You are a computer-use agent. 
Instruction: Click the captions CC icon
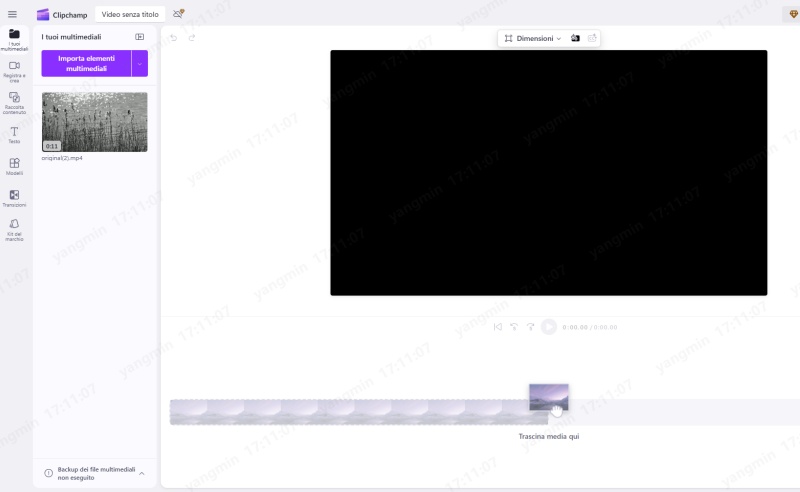tap(592, 38)
